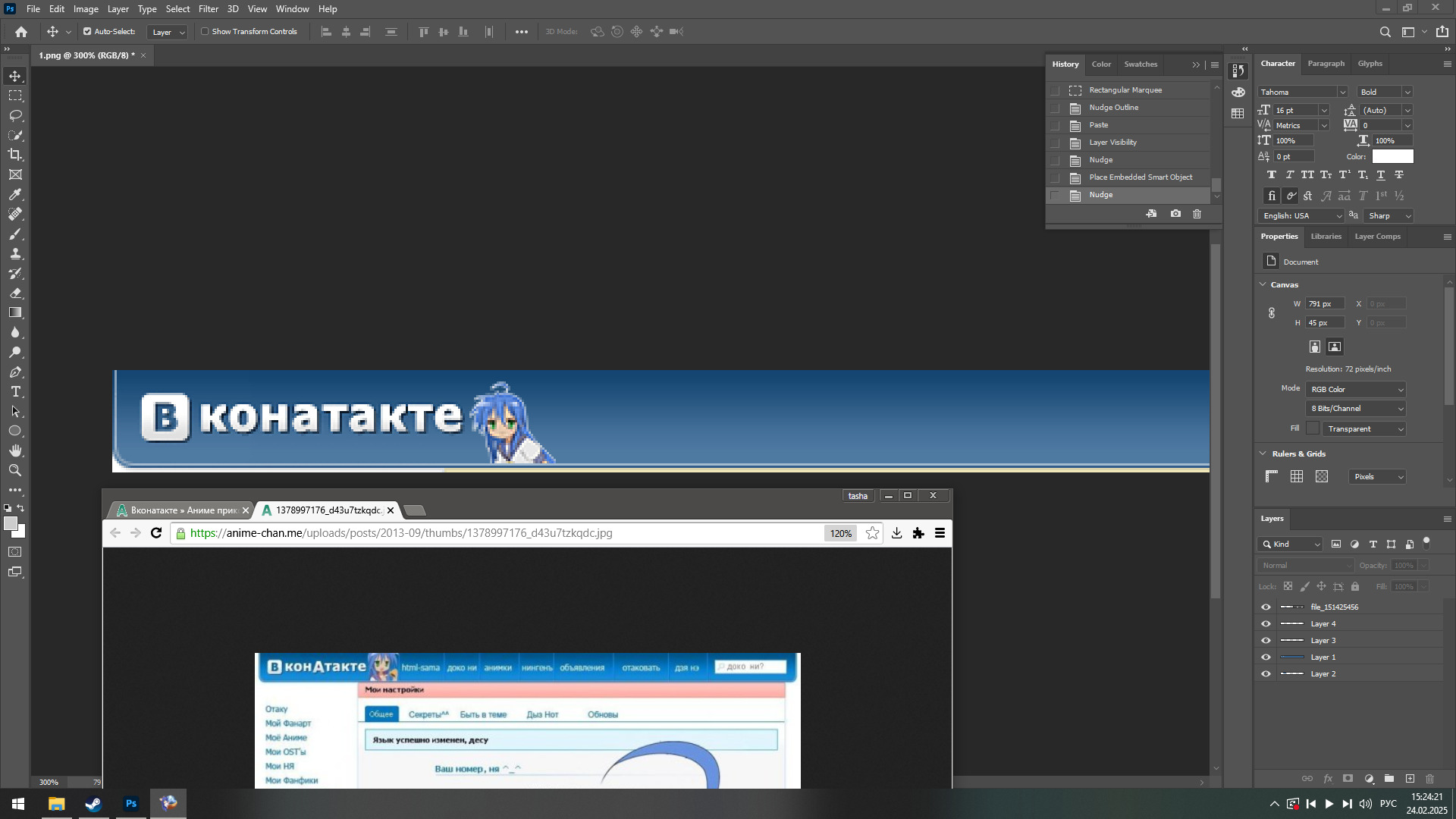Open the Tahoma font family dropdown

pos(1341,92)
